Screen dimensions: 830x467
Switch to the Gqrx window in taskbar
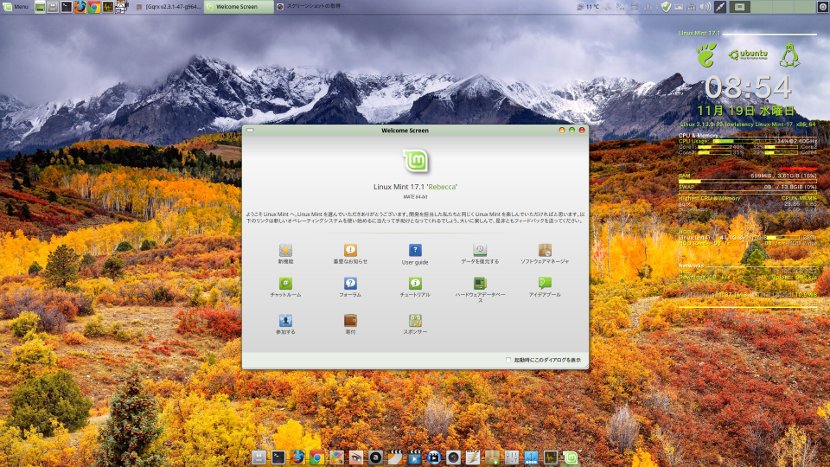click(168, 7)
